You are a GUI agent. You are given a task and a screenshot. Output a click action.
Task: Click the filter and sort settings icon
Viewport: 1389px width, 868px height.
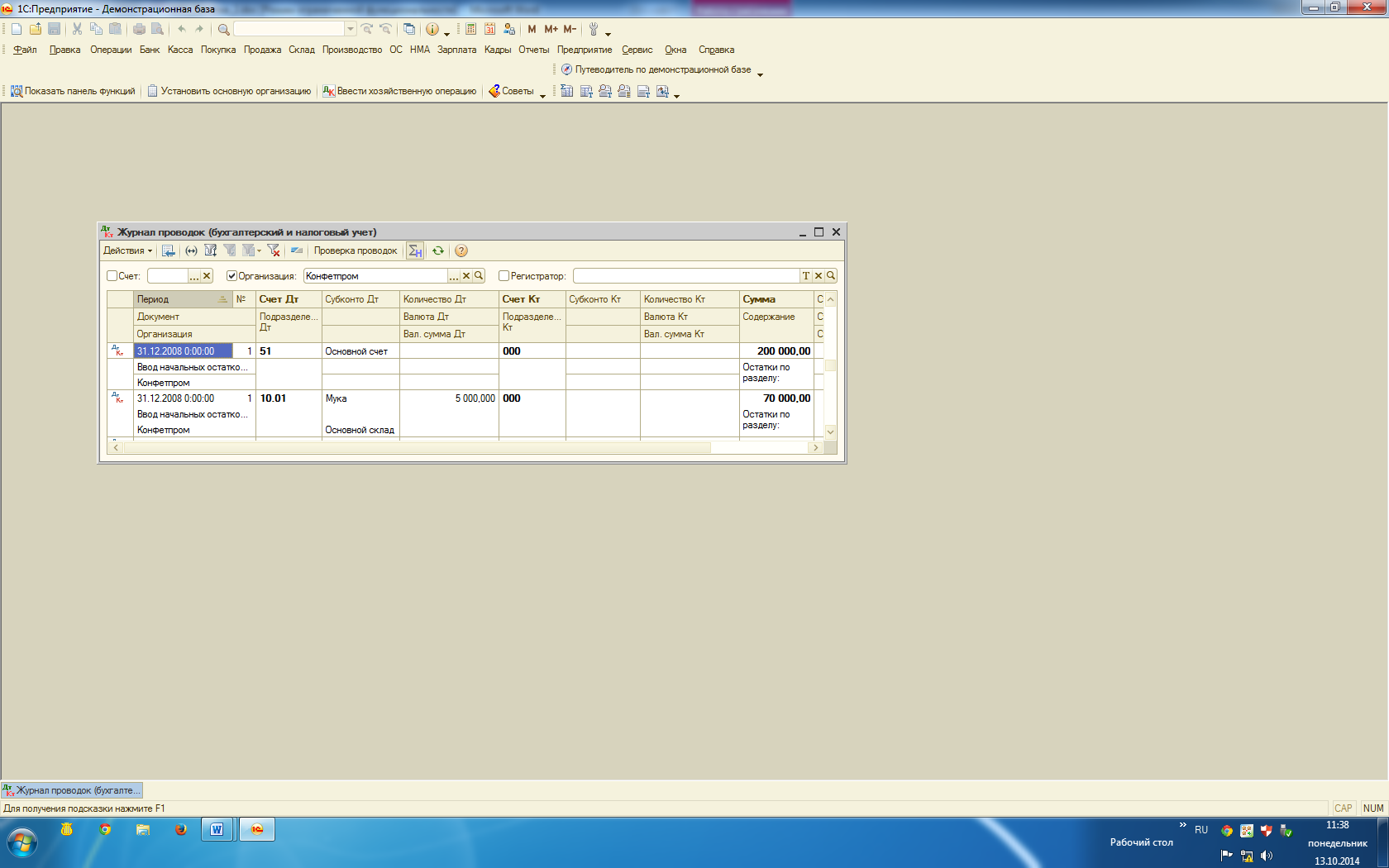(x=210, y=250)
